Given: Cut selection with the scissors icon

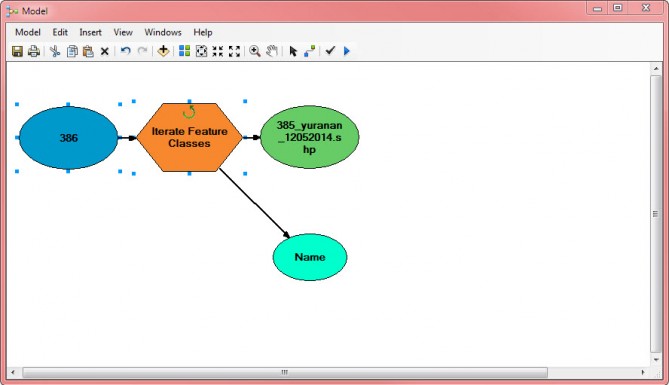Looking at the screenshot, I should [x=55, y=51].
